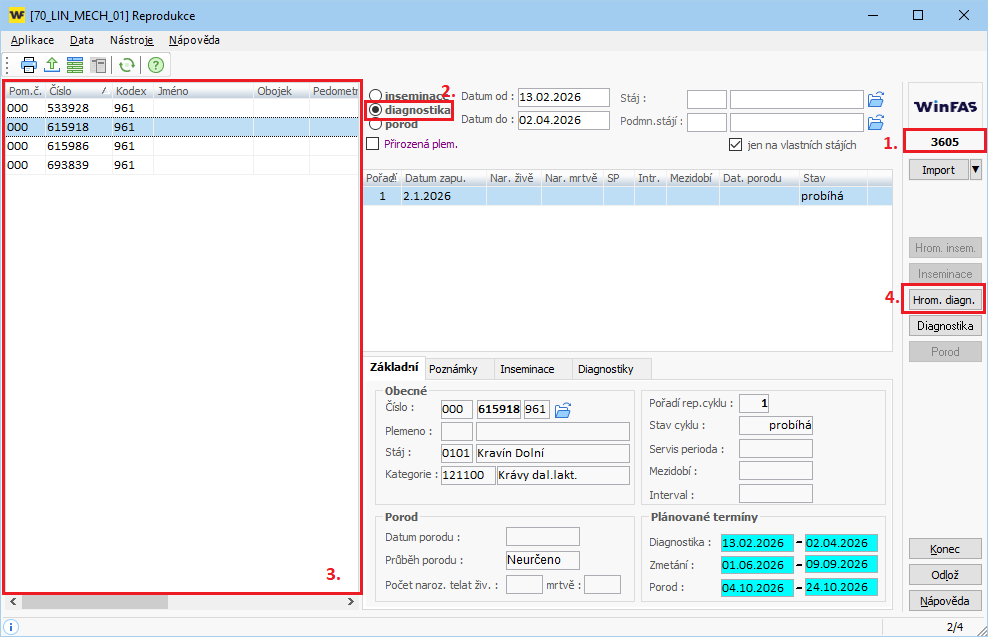Image resolution: width=988 pixels, height=637 pixels.
Task: Click the export upload arrow icon
Action: click(x=52, y=65)
